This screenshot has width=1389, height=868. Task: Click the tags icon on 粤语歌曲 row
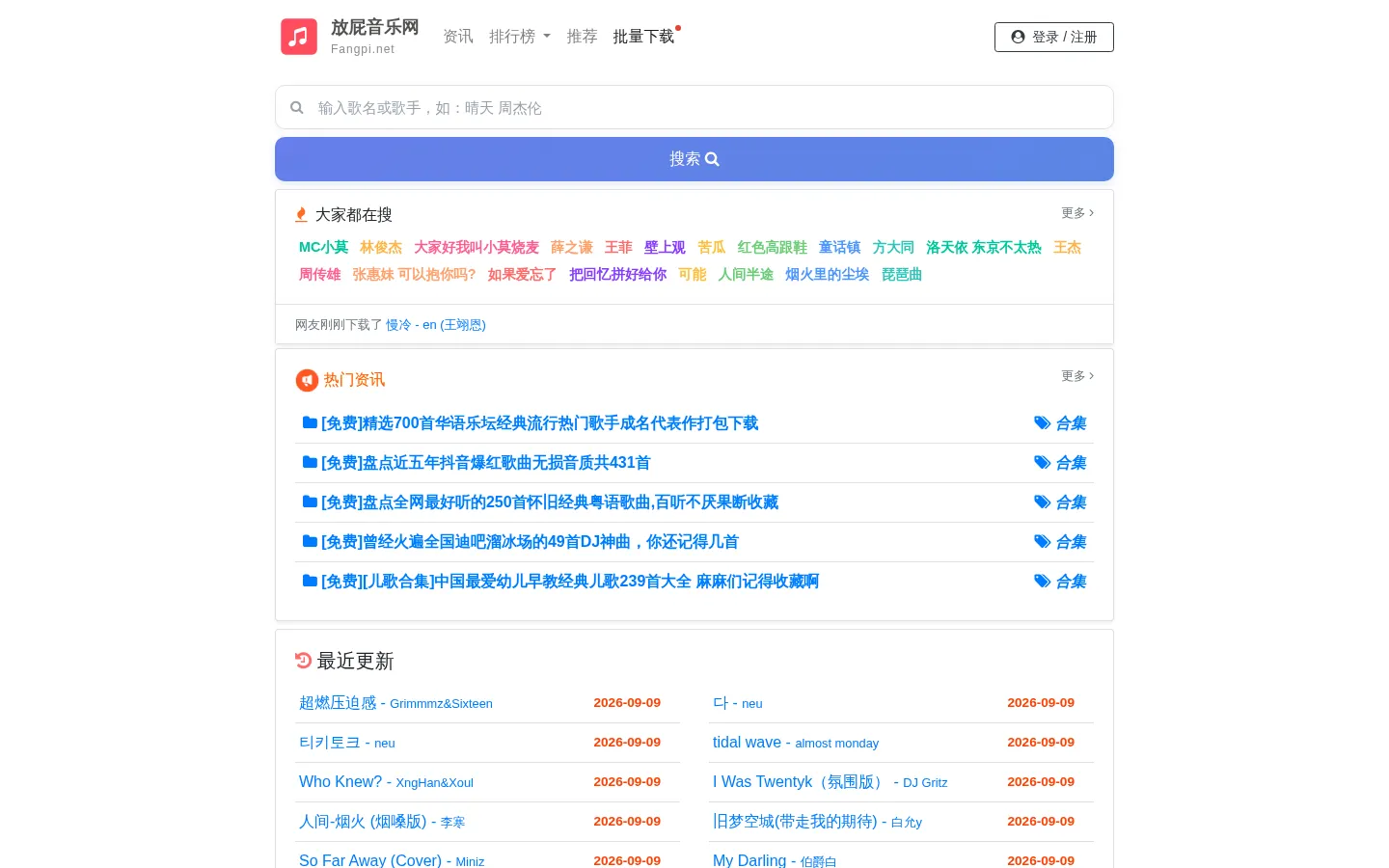pos(1042,502)
